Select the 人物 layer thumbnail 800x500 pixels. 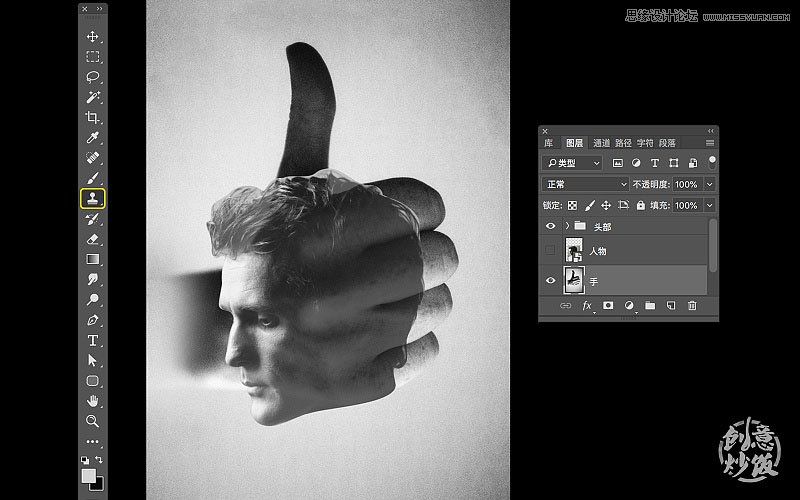575,252
